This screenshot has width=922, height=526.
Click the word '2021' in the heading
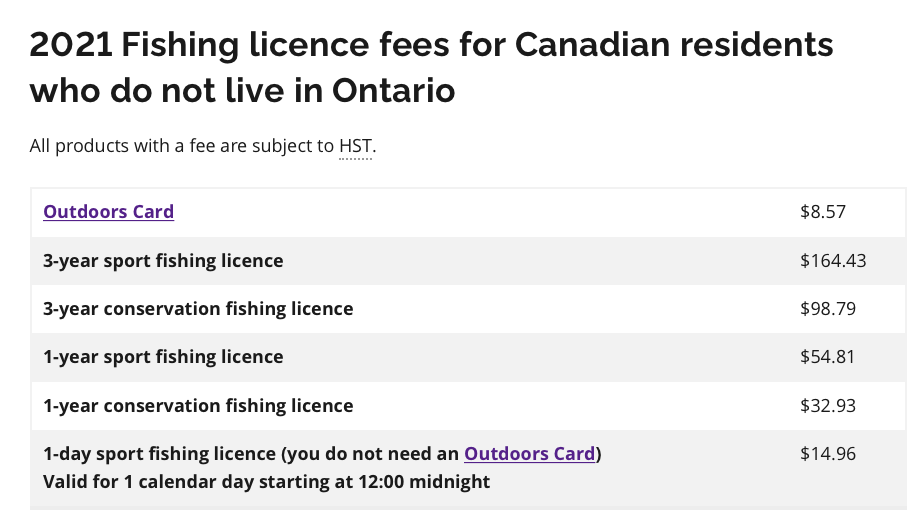[x=71, y=46]
